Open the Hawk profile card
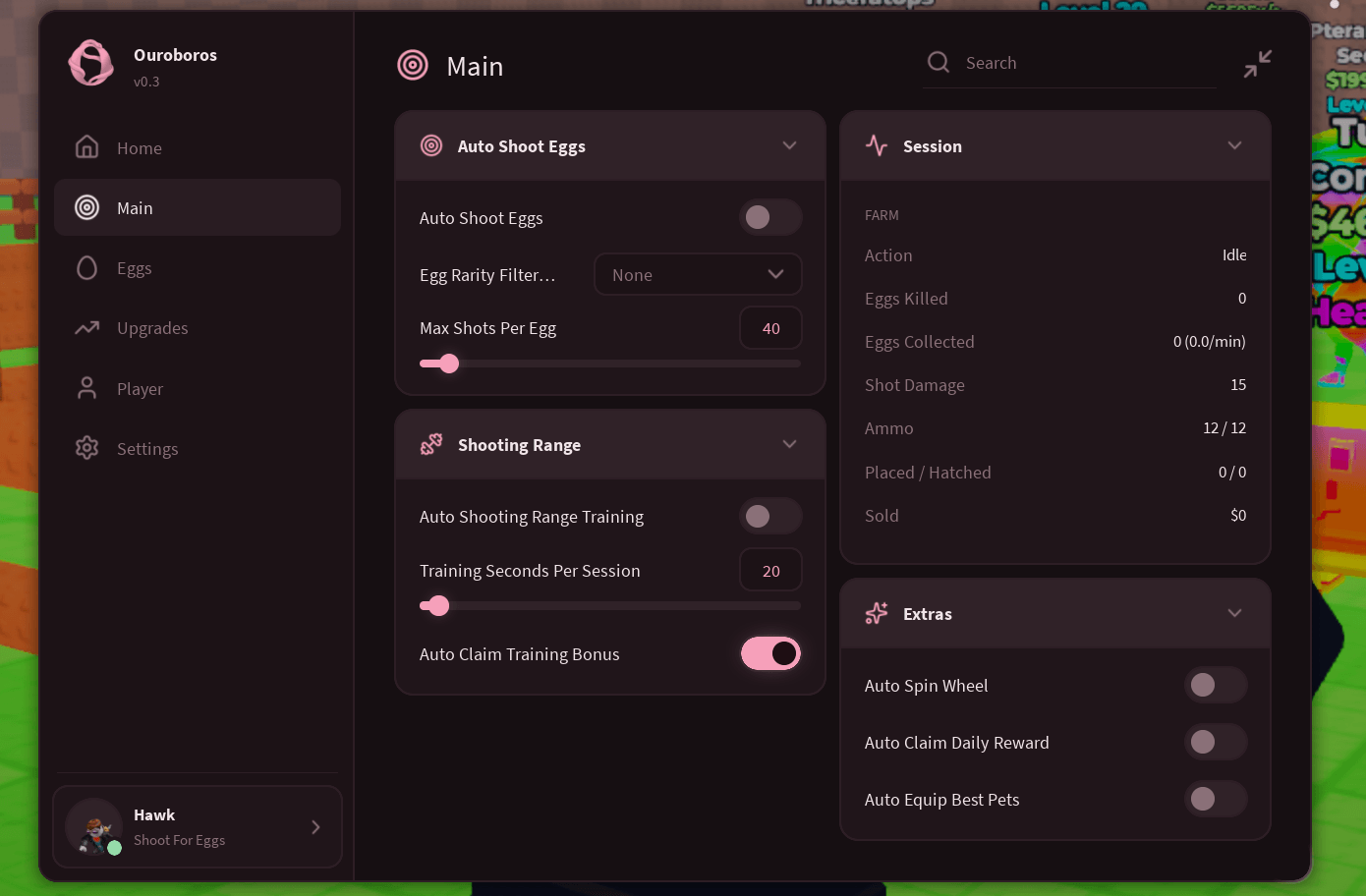1366x896 pixels. tap(198, 826)
